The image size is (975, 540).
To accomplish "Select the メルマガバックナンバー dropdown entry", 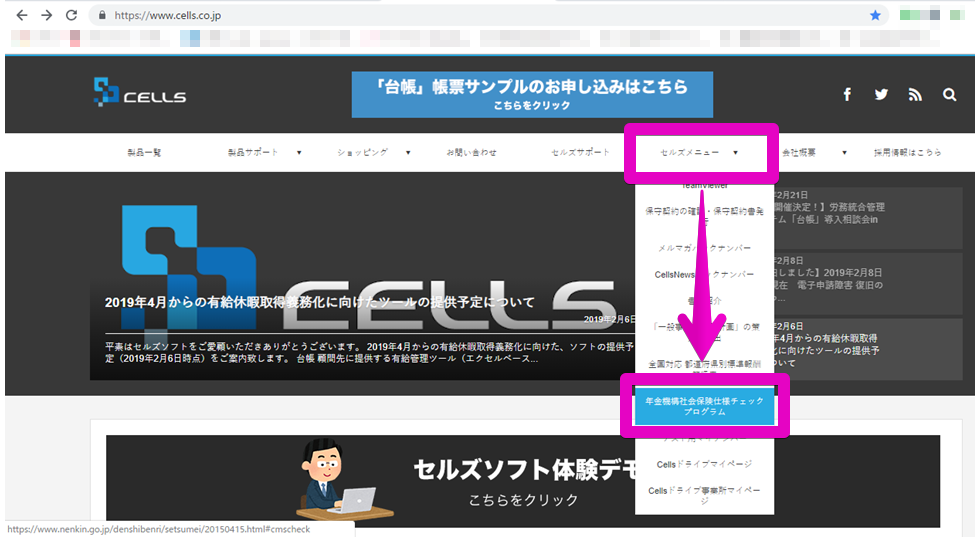I will (x=705, y=248).
